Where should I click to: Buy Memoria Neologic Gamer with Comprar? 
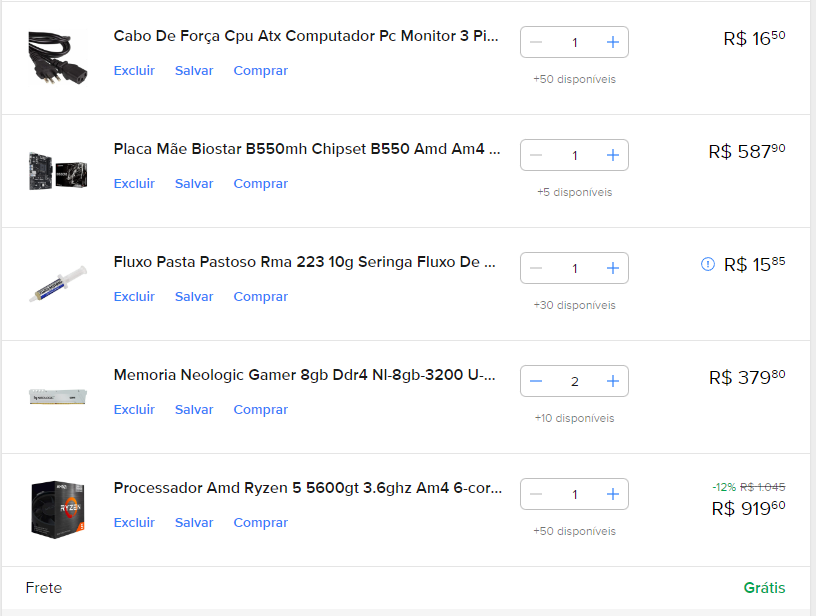coord(260,409)
